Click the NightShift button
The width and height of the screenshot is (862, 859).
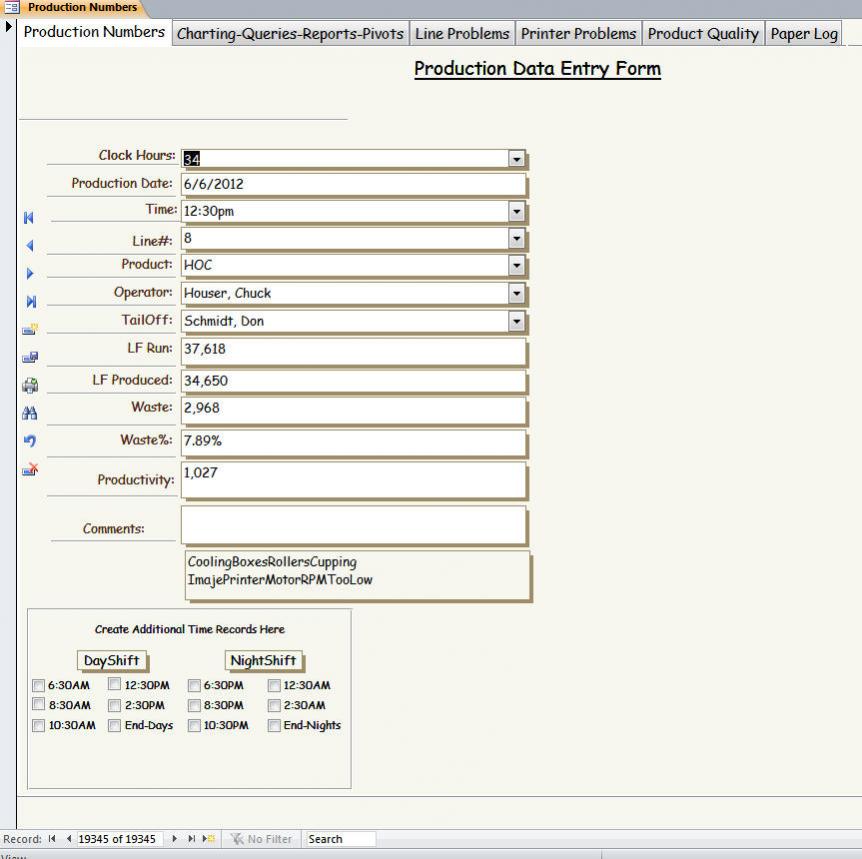(x=263, y=660)
